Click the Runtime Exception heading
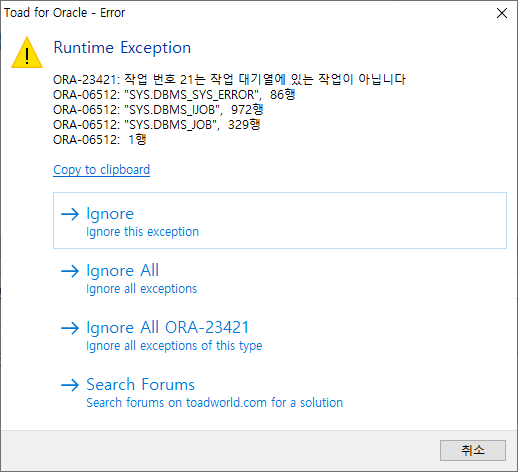The width and height of the screenshot is (518, 472). pyautogui.click(x=122, y=48)
